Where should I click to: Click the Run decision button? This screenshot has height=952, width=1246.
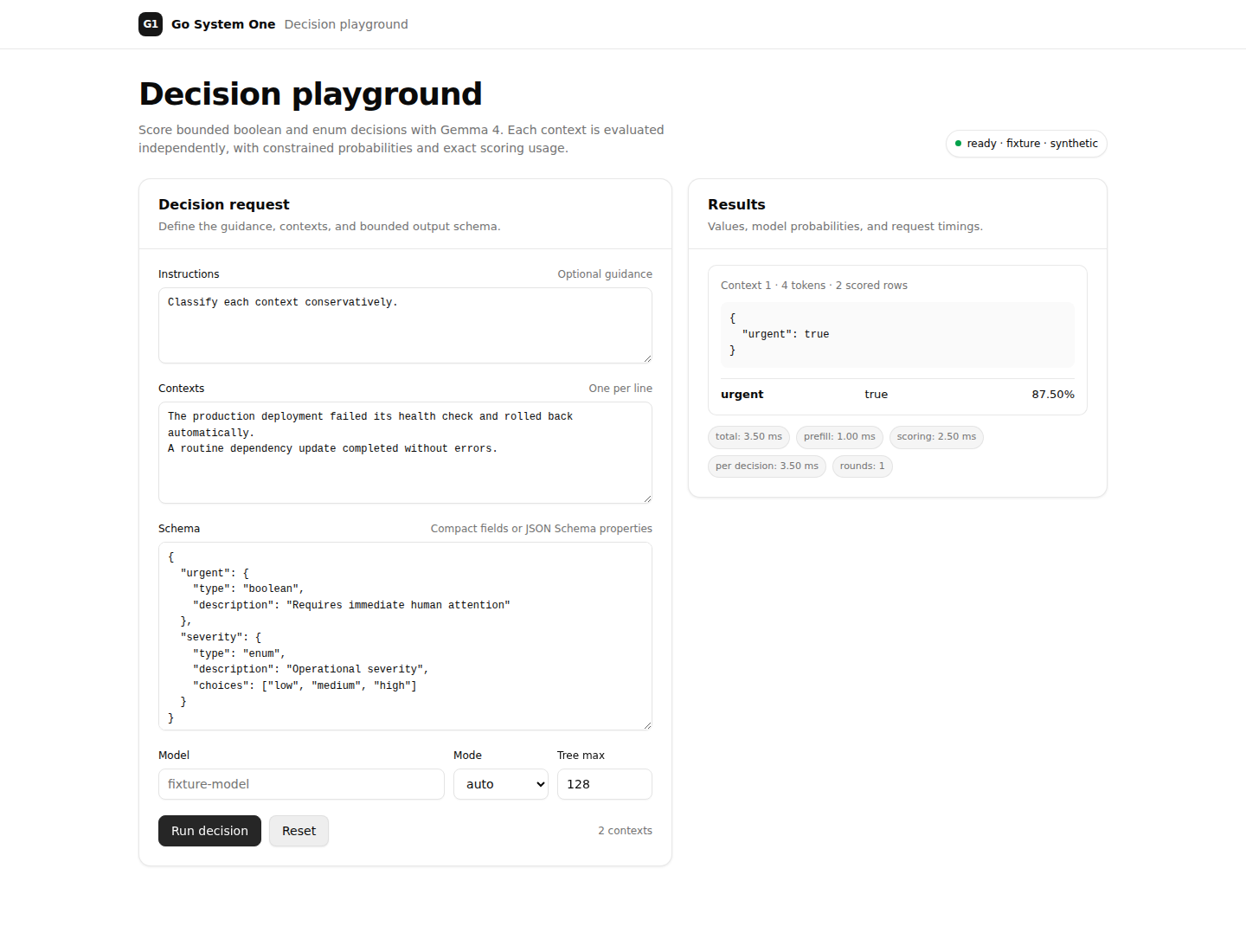pos(209,831)
